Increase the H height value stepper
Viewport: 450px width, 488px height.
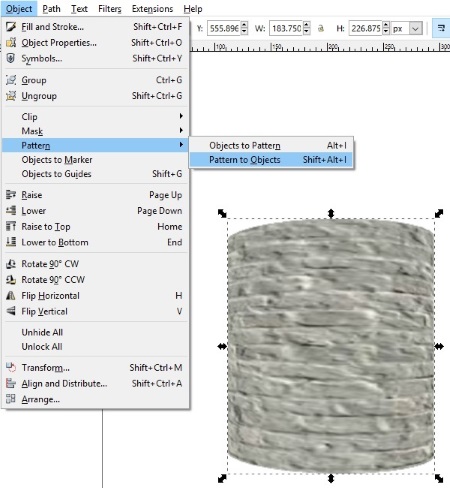[x=386, y=25]
